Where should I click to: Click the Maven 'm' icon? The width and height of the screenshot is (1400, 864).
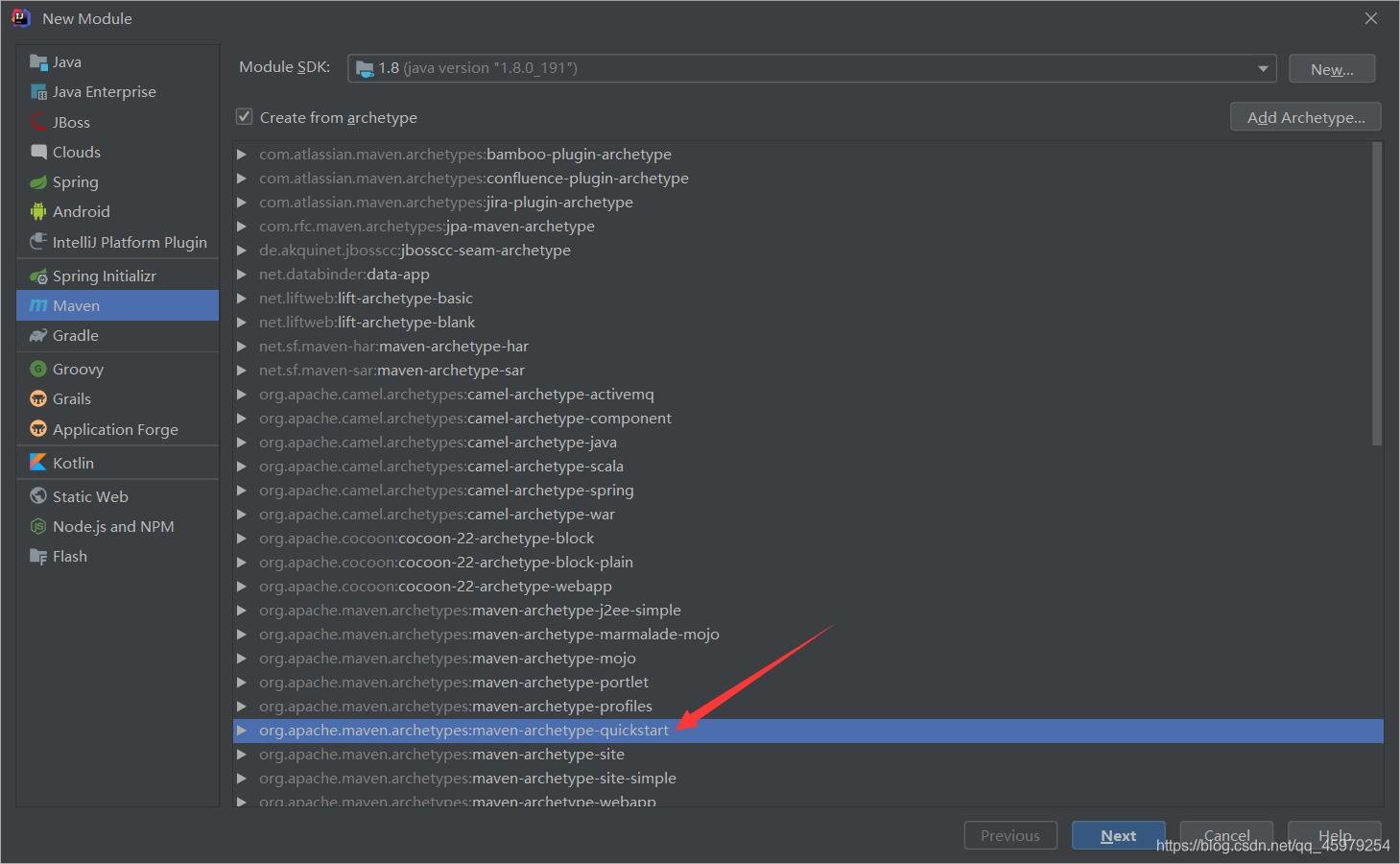[38, 306]
